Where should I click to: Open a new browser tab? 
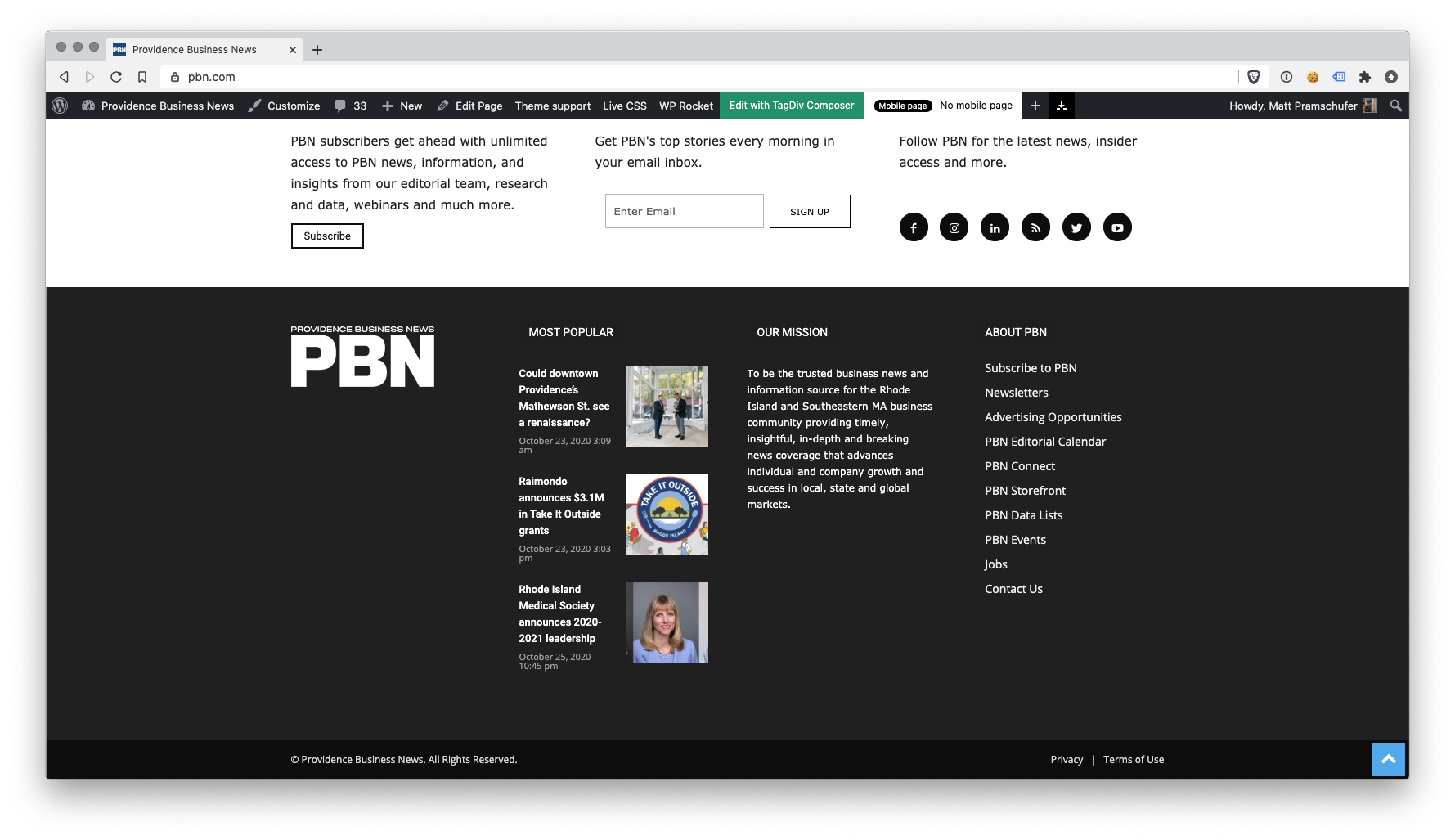[x=317, y=50]
